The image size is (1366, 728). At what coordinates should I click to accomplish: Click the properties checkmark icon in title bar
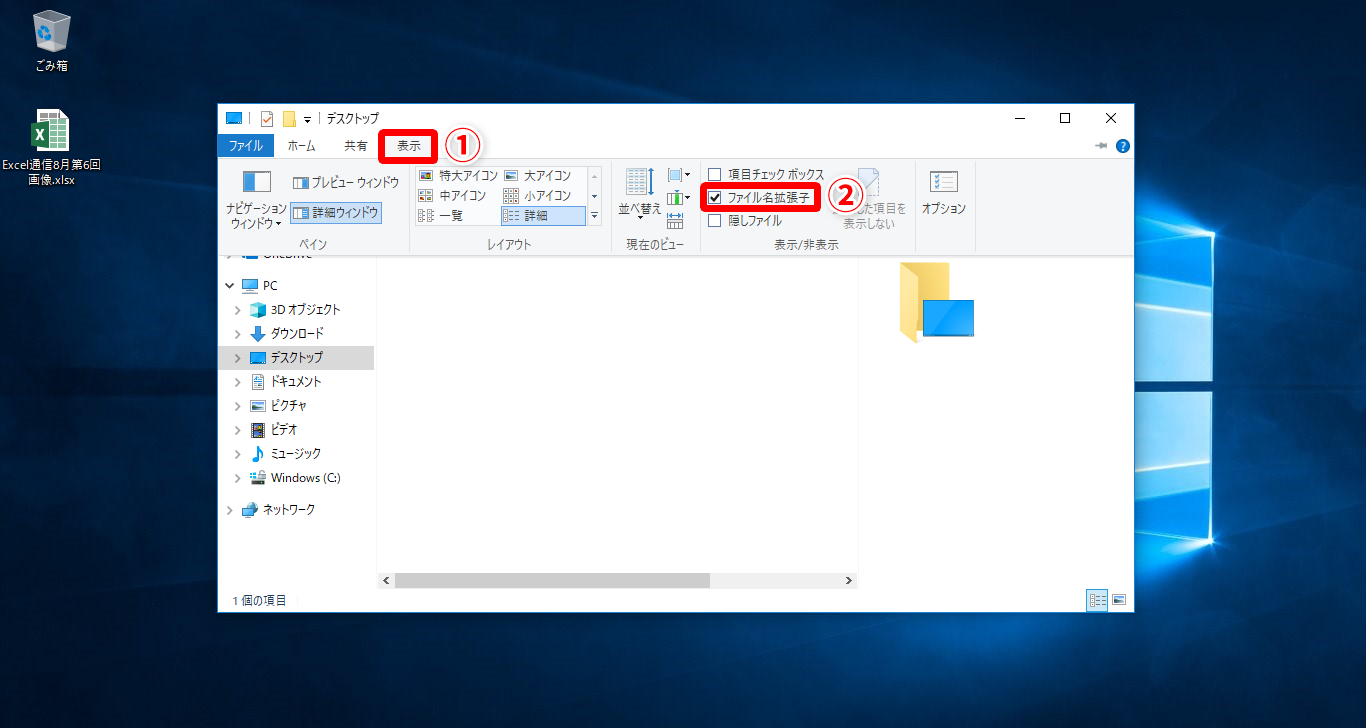tap(267, 118)
